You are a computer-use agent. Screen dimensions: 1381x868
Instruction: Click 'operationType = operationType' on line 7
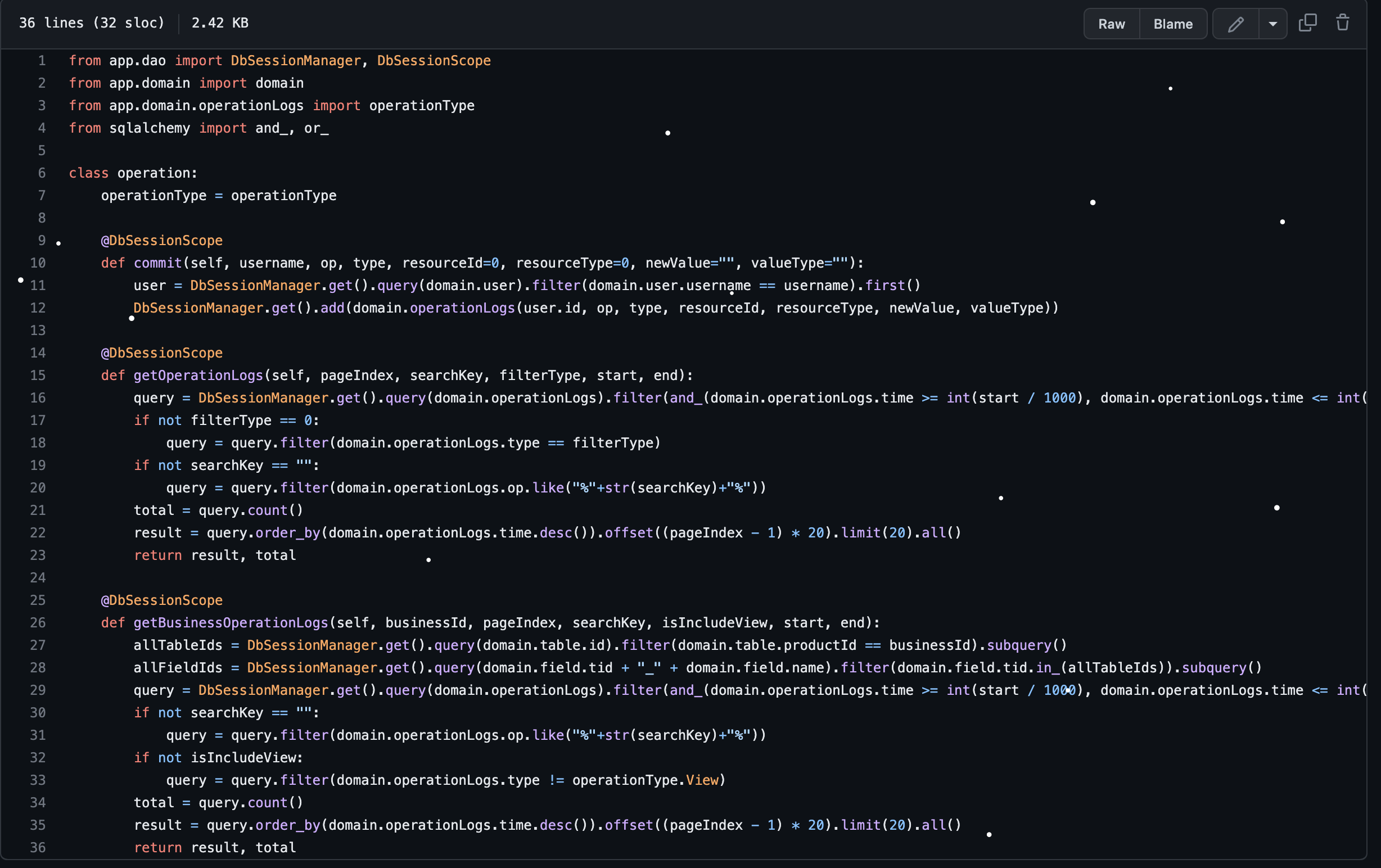point(219,196)
